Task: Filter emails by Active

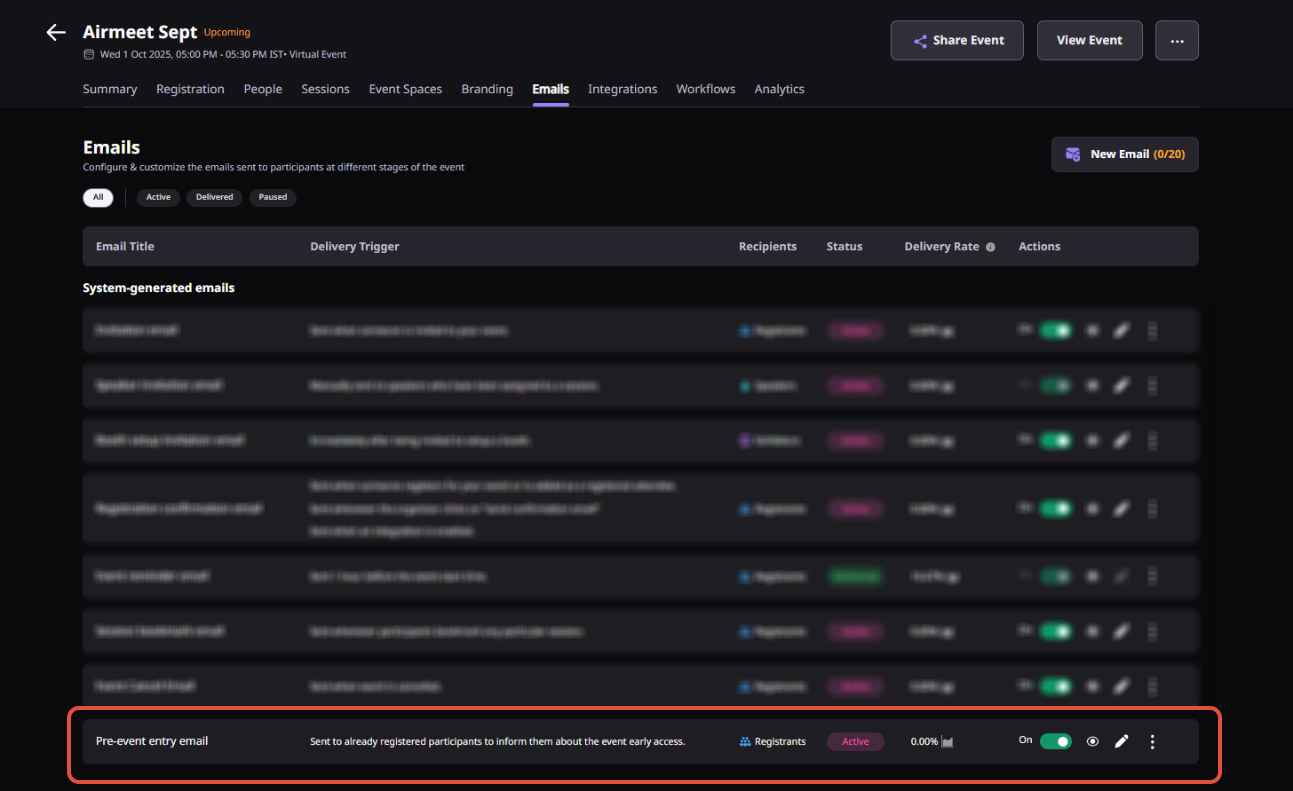Action: 158,197
